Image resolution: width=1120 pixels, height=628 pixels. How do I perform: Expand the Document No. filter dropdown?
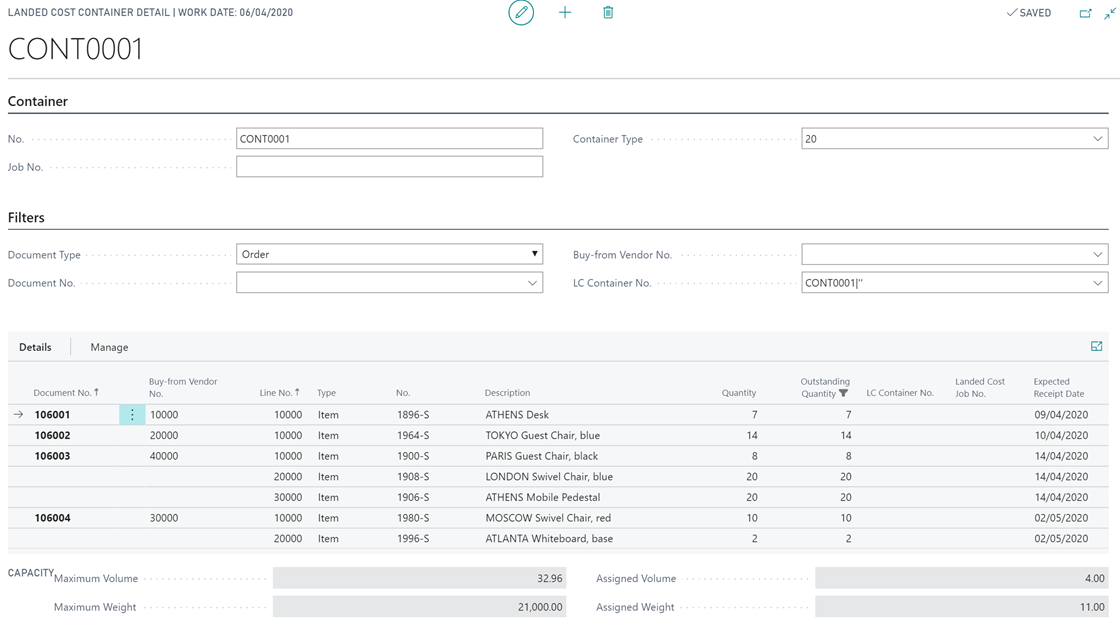532,283
